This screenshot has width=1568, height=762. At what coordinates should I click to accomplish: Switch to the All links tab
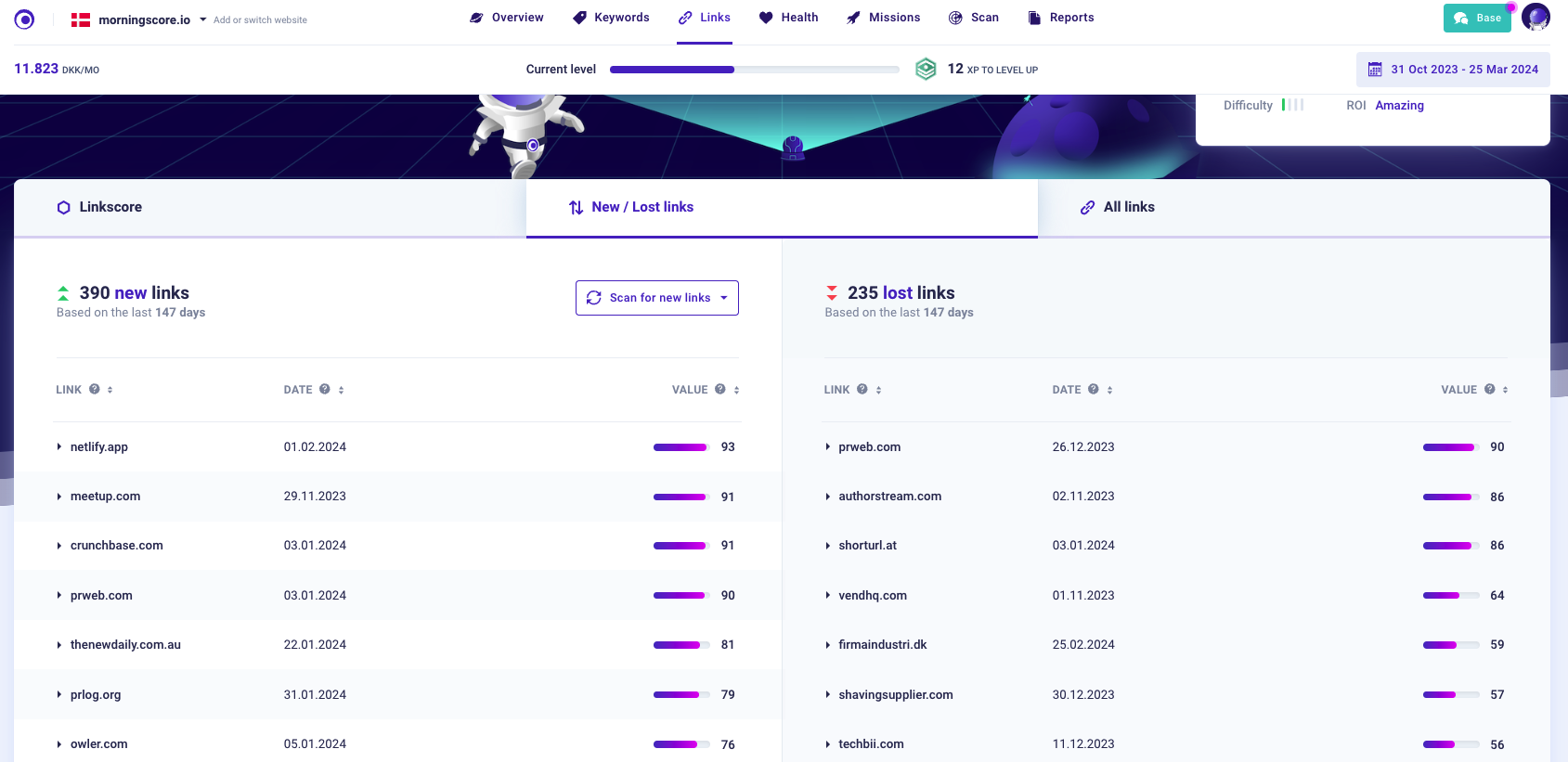pos(1128,207)
